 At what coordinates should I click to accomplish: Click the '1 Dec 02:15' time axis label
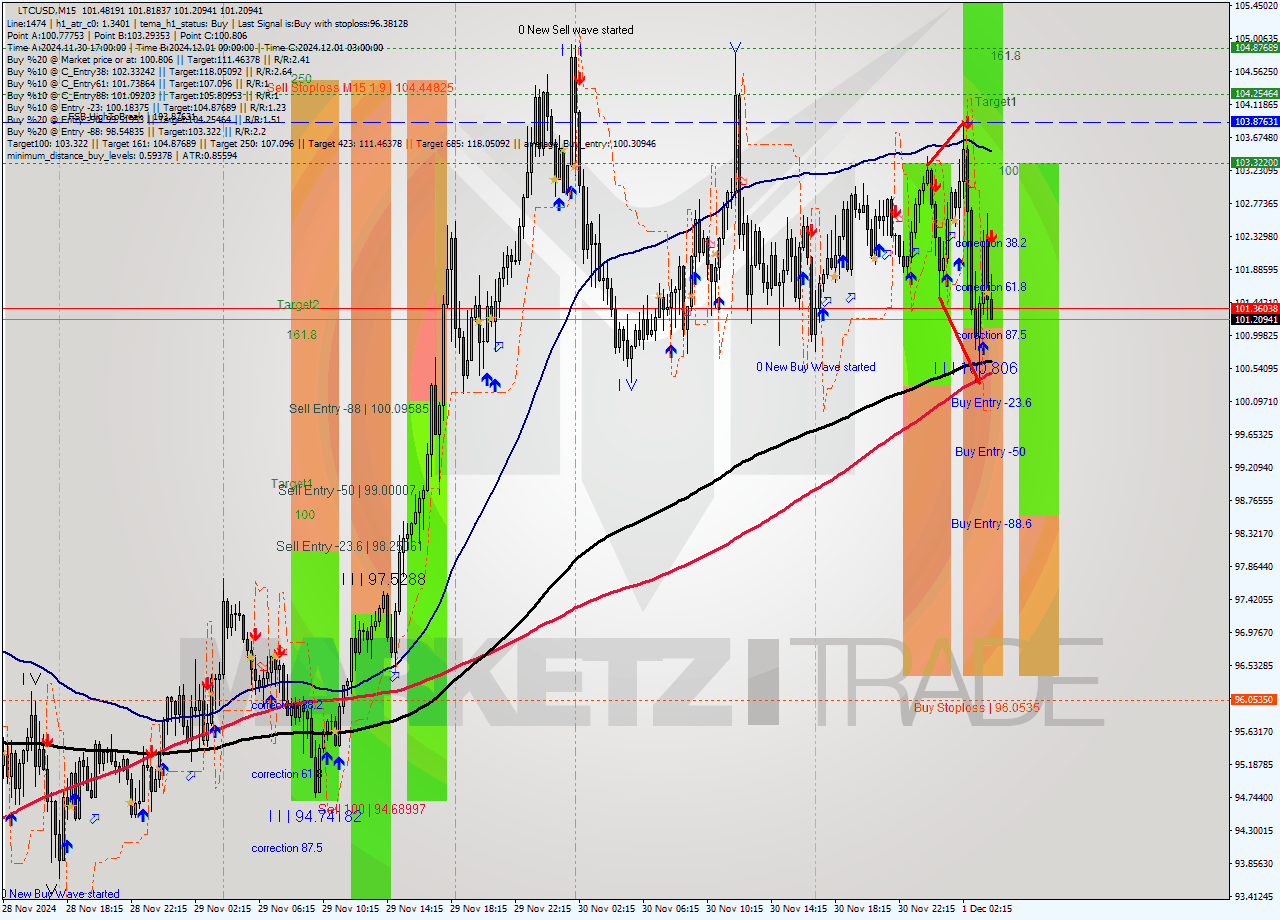tap(987, 909)
